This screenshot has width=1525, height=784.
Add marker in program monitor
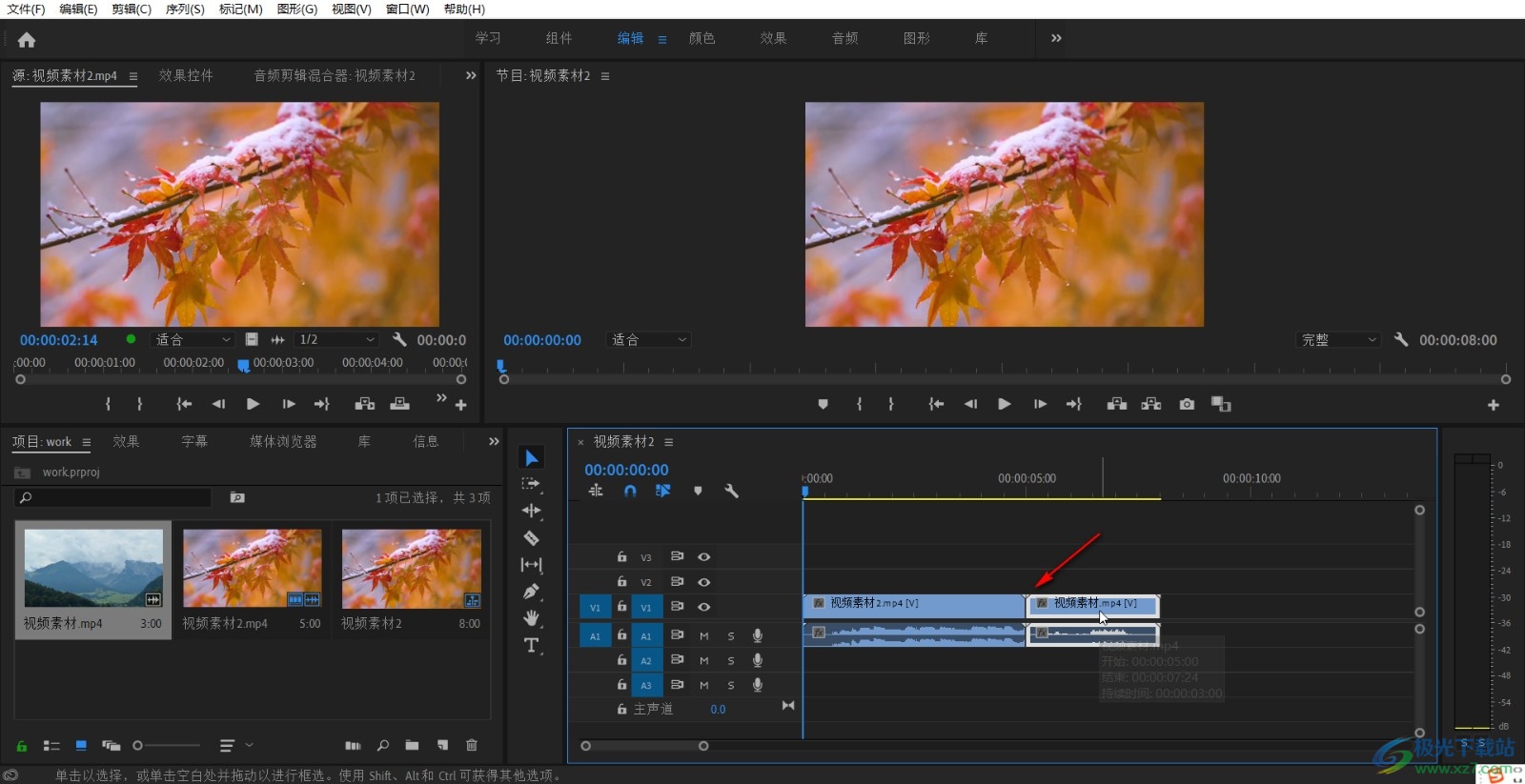823,404
